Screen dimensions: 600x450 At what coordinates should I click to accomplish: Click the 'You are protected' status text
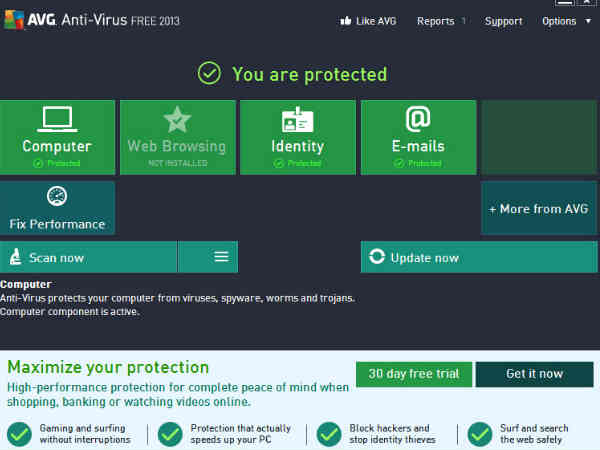[310, 74]
